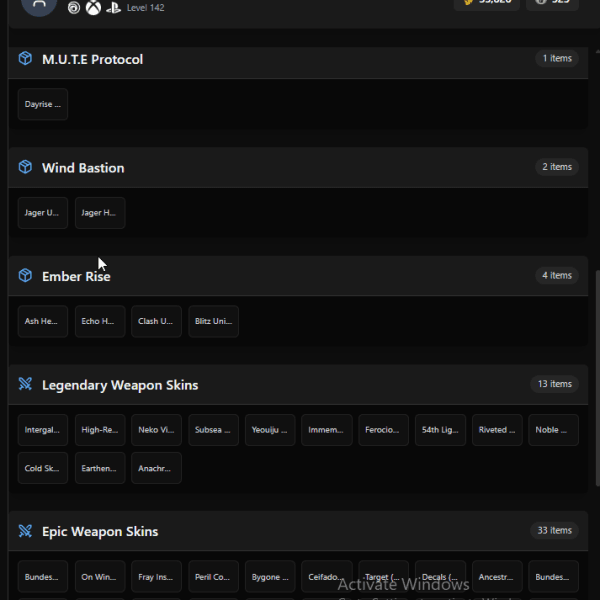Click the Epic Weapon Skins swords icon
Image resolution: width=600 pixels, height=600 pixels.
[25, 531]
